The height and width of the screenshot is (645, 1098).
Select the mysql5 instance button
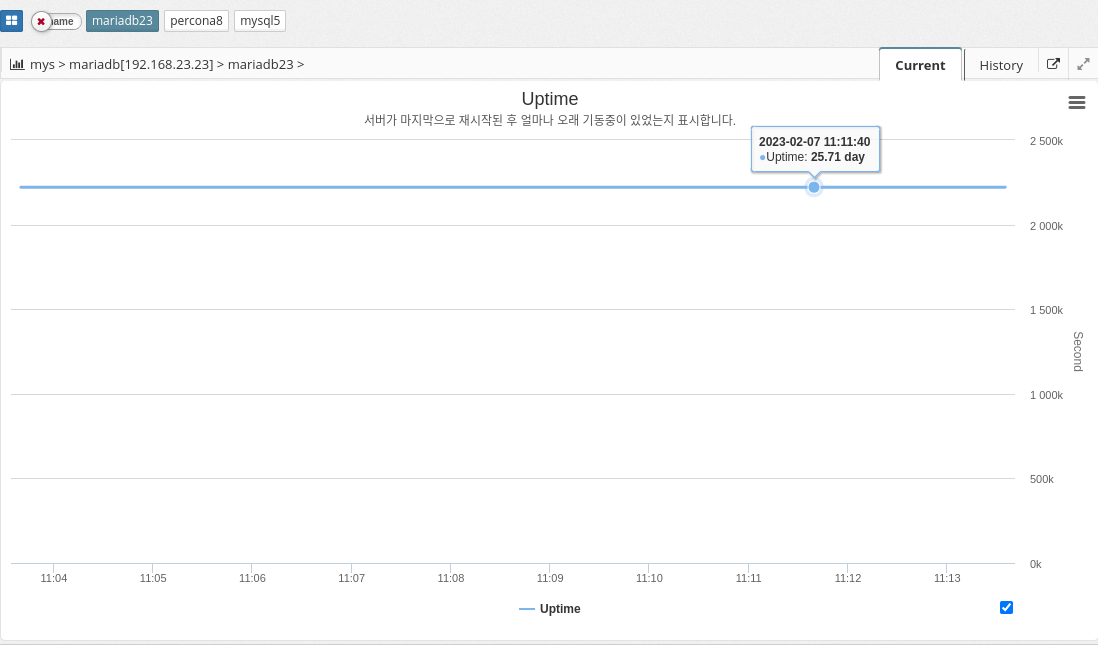260,20
